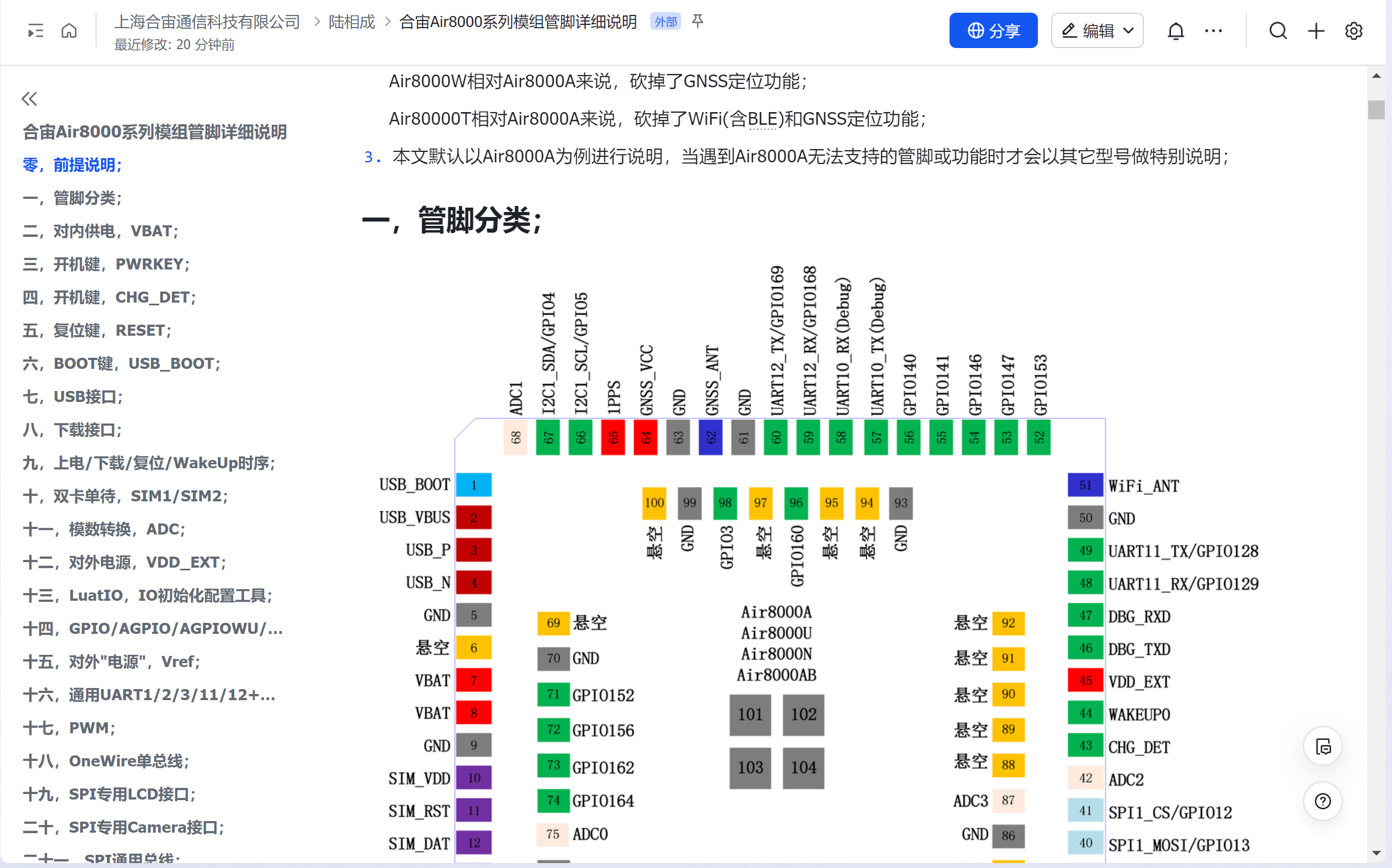Jump to outline section 一，管脚分类
This screenshot has width=1392, height=868.
click(x=72, y=198)
